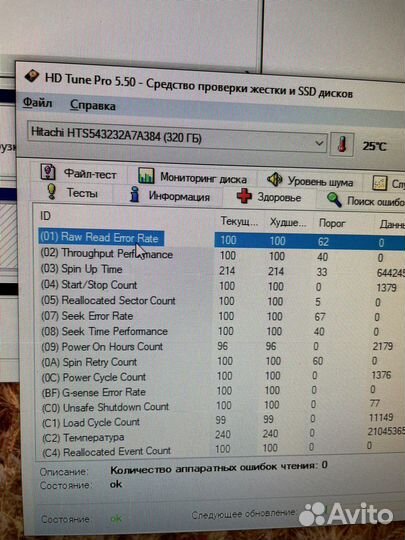Click the Описание description text about read errors

click(x=219, y=468)
